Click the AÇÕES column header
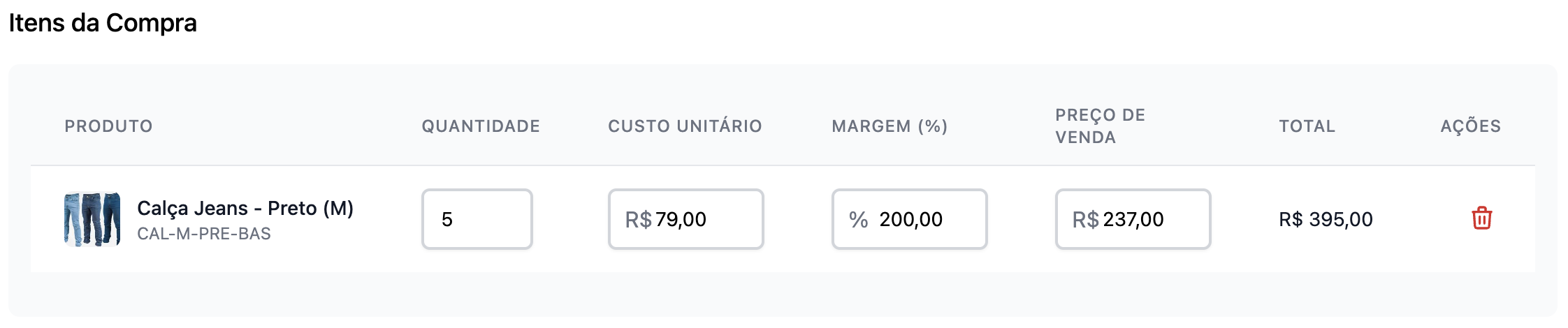Viewport: 1568px width, 328px height. click(1470, 126)
